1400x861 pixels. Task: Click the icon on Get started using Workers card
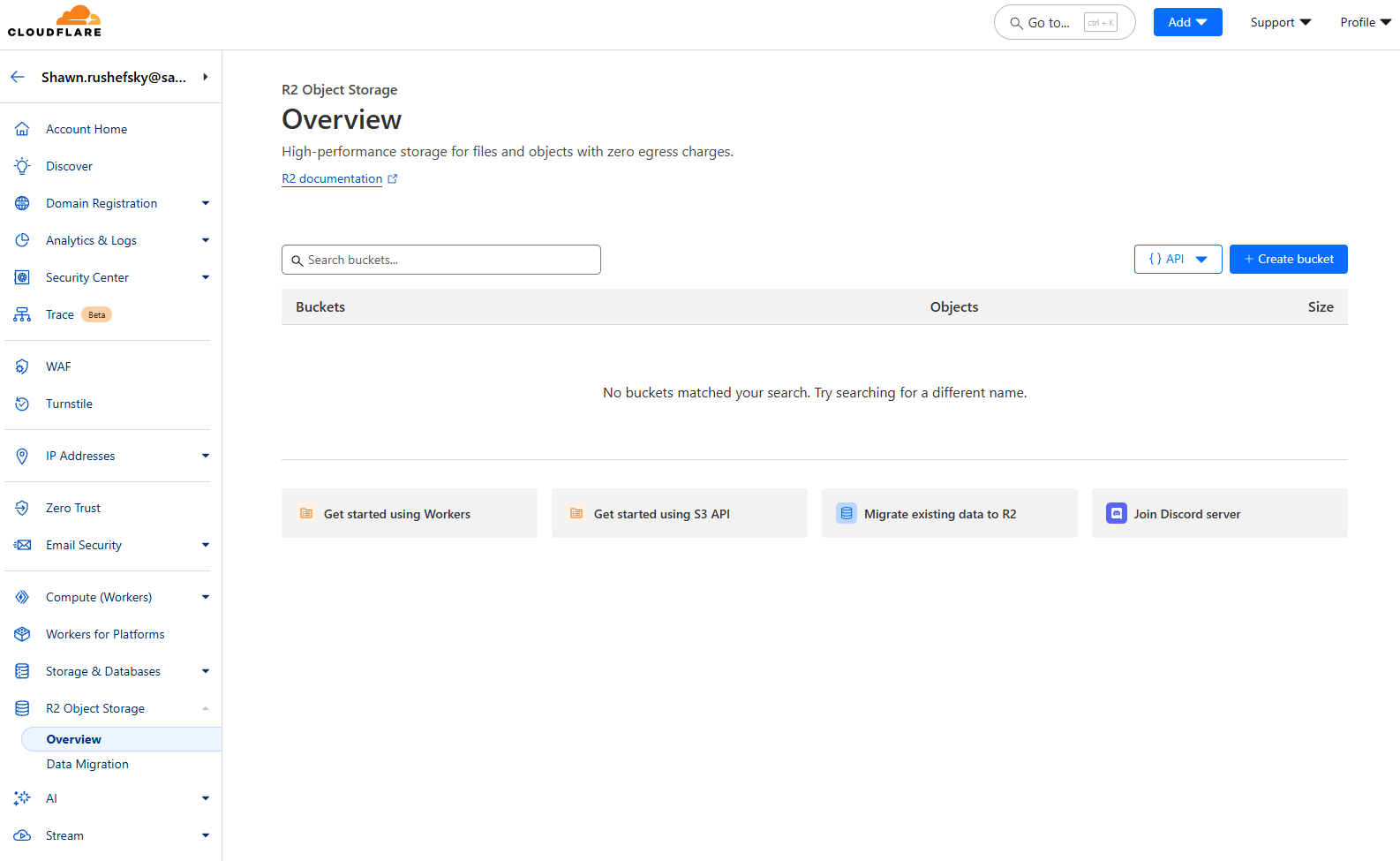(306, 513)
